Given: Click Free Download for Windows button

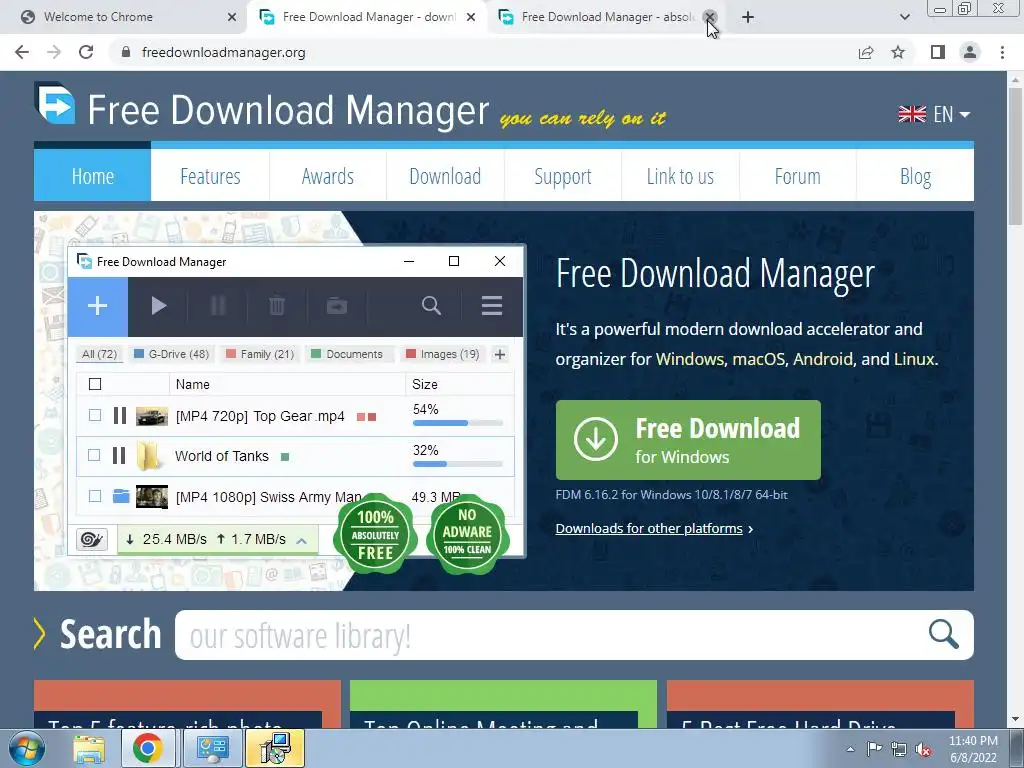Looking at the screenshot, I should point(688,440).
